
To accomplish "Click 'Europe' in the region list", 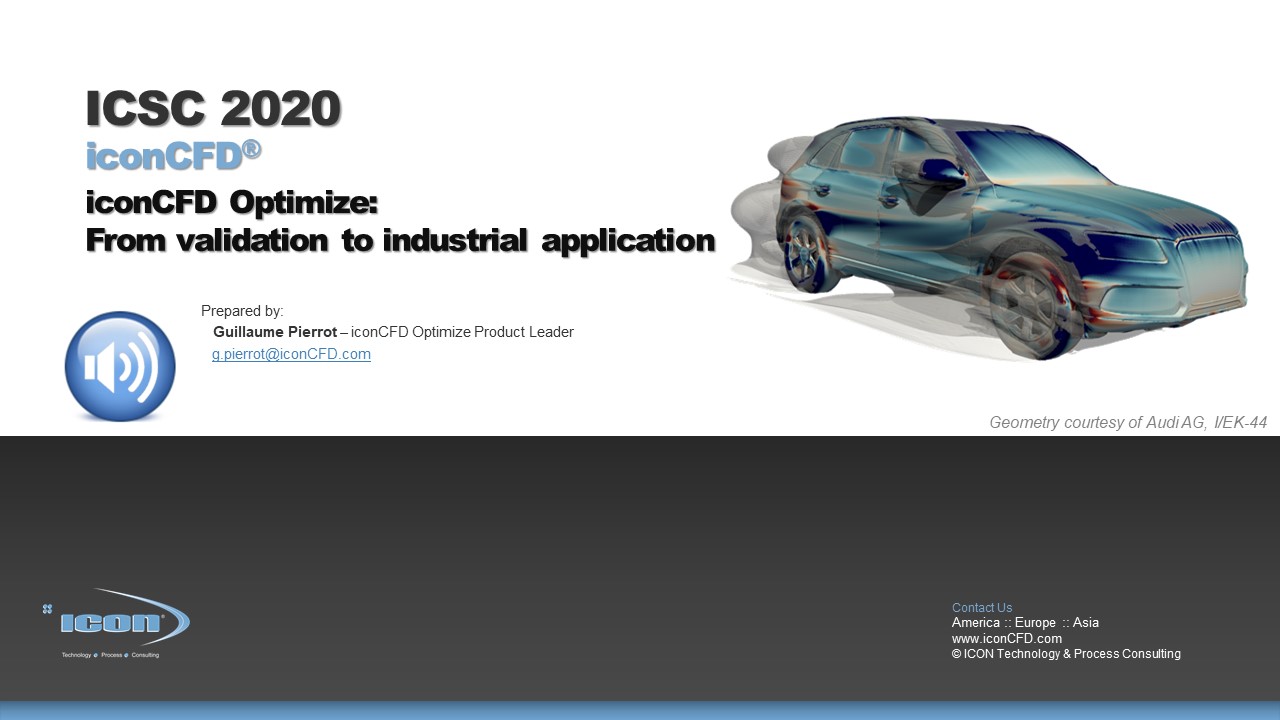I will [1035, 623].
